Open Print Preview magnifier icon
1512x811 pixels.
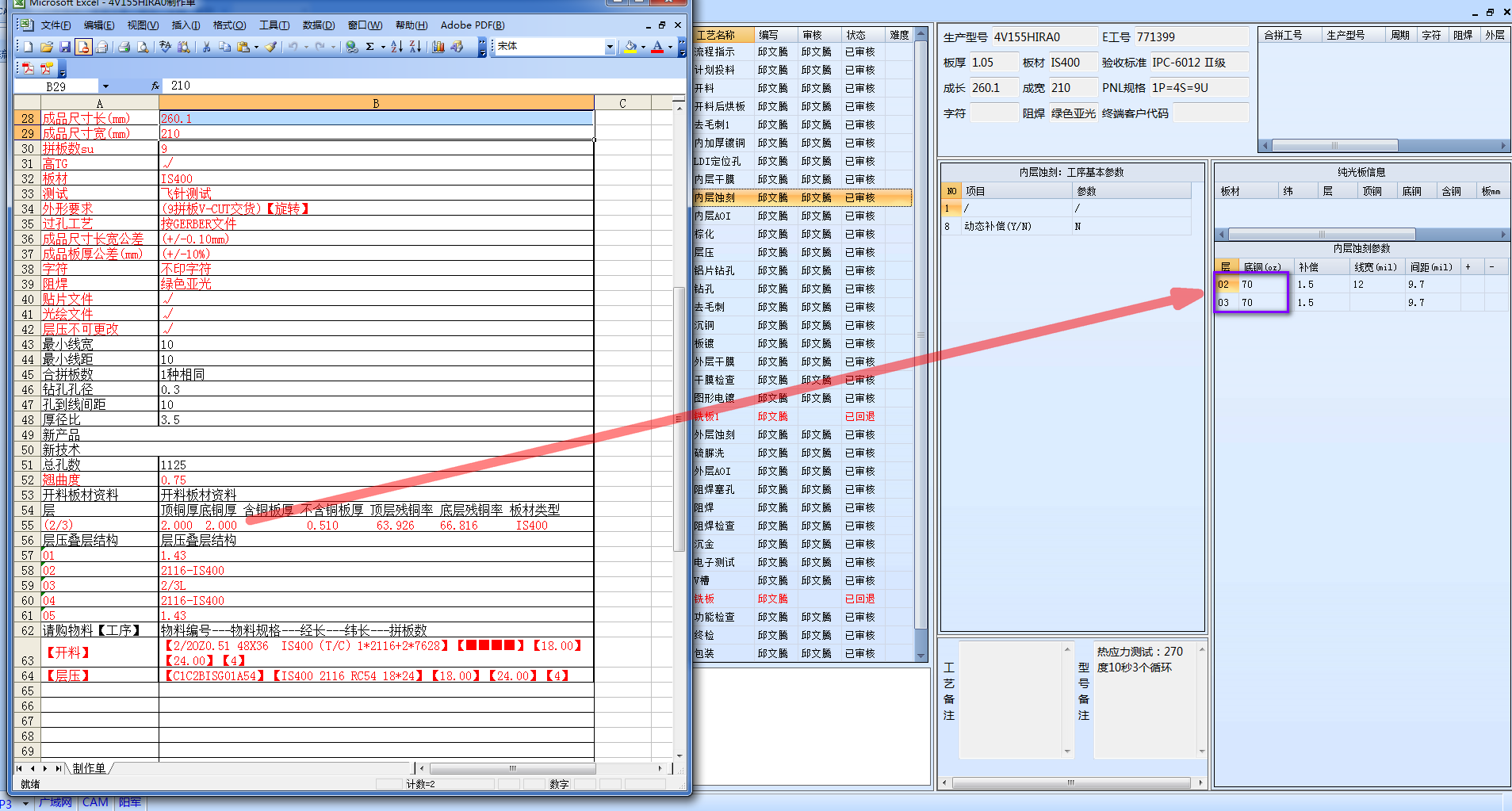point(143,47)
